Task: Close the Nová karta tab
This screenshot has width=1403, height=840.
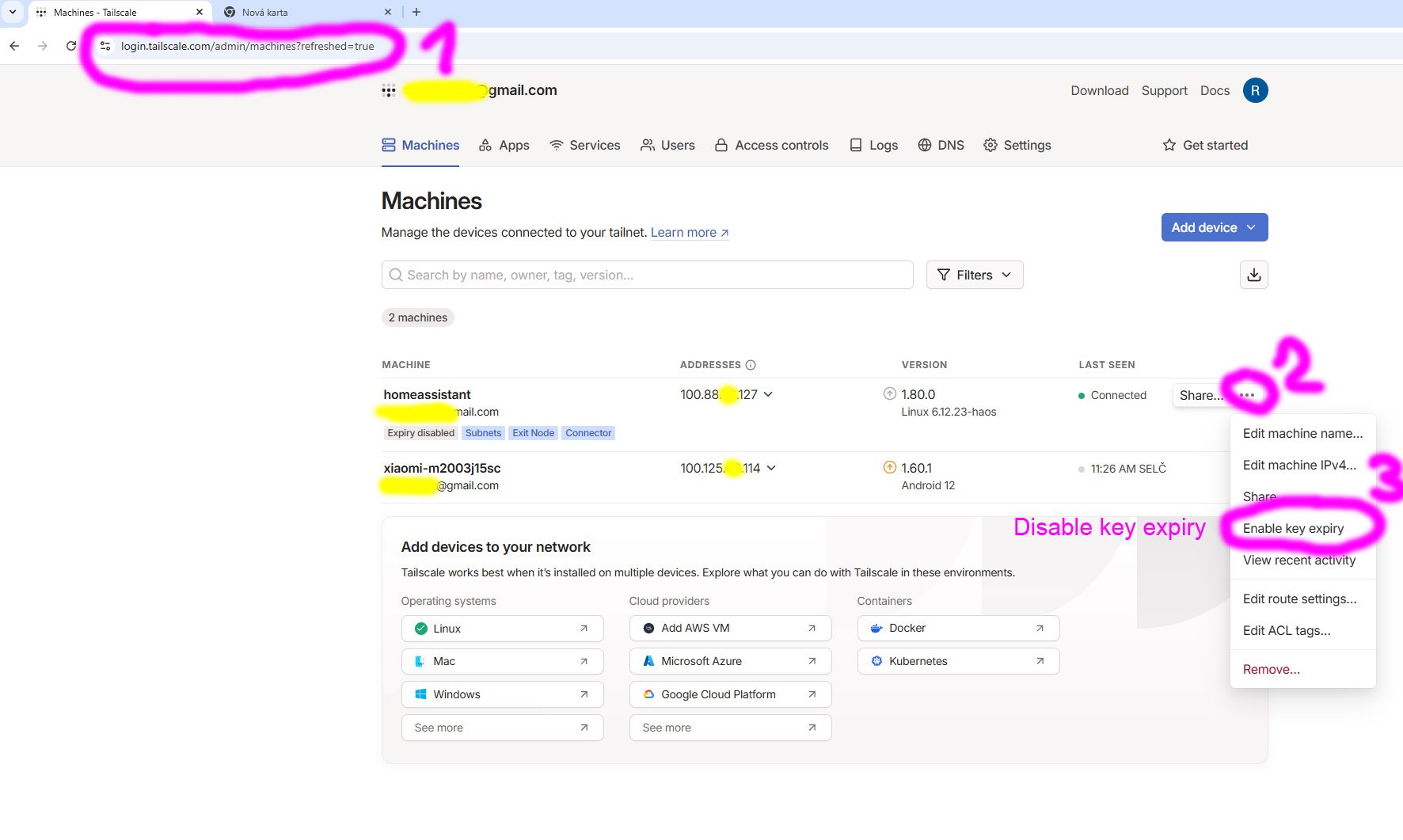Action: coord(388,12)
